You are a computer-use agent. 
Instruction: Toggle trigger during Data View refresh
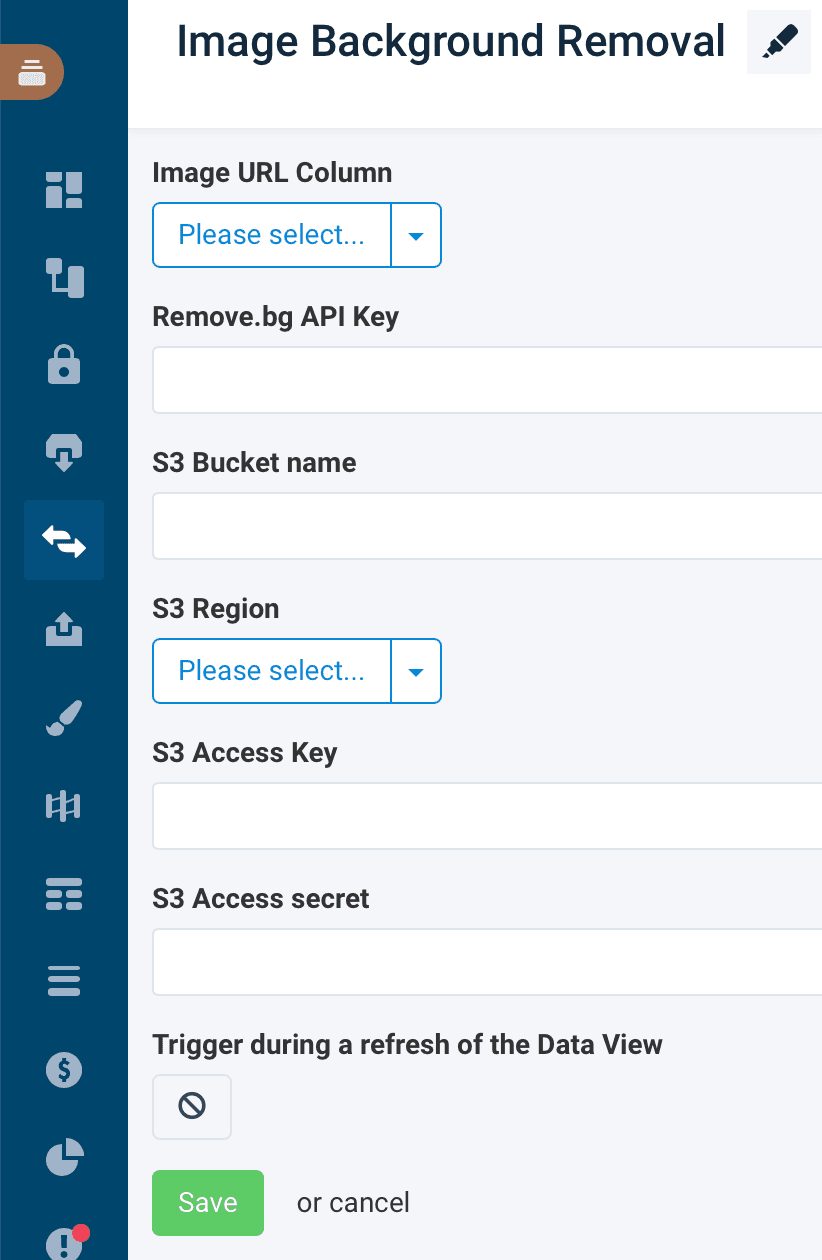click(x=192, y=1106)
